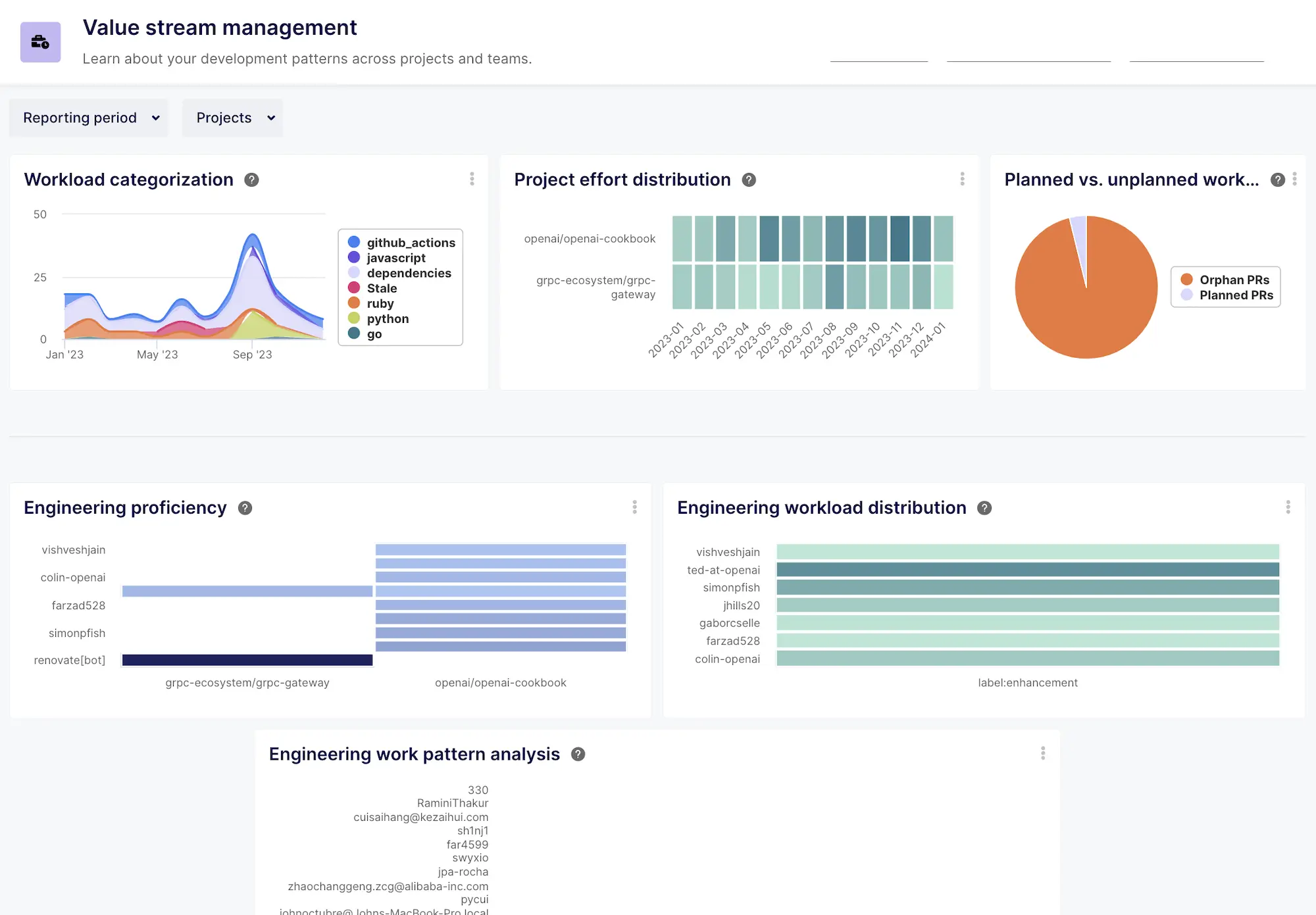Viewport: 1316px width, 915px height.
Task: Open the Engineering work pattern analysis help tooltip
Action: 578,754
